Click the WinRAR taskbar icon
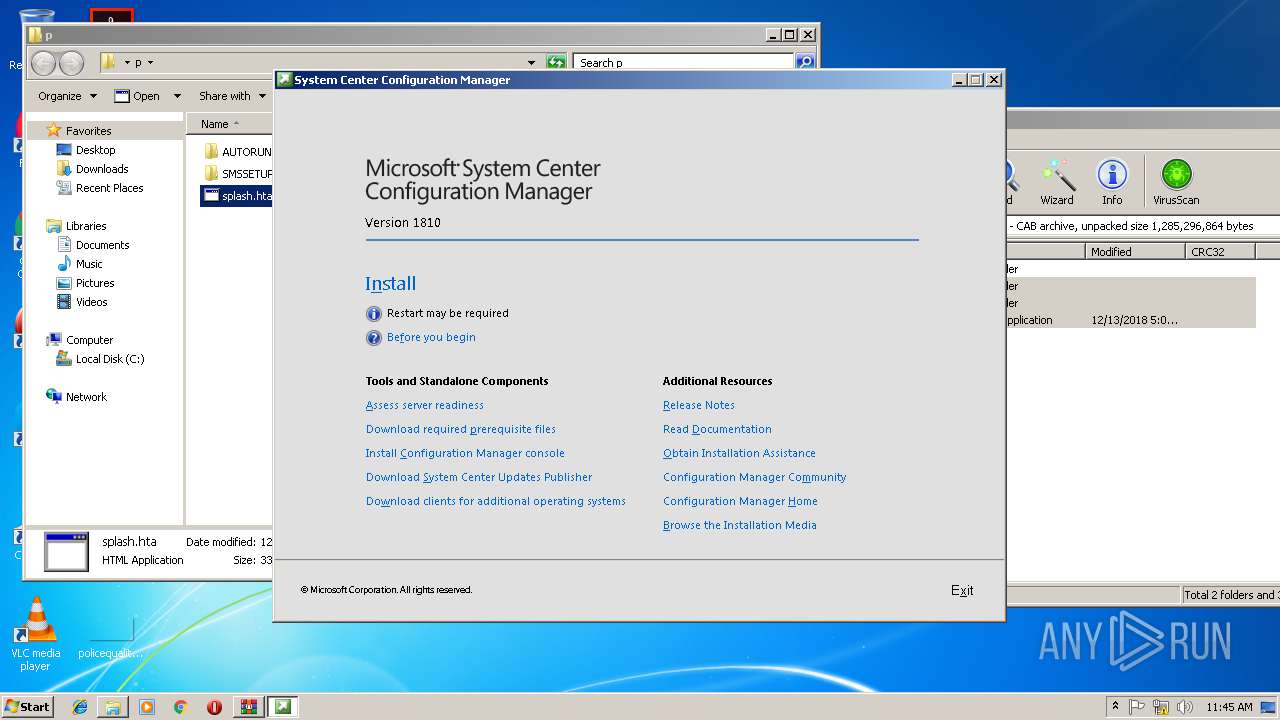 (248, 707)
